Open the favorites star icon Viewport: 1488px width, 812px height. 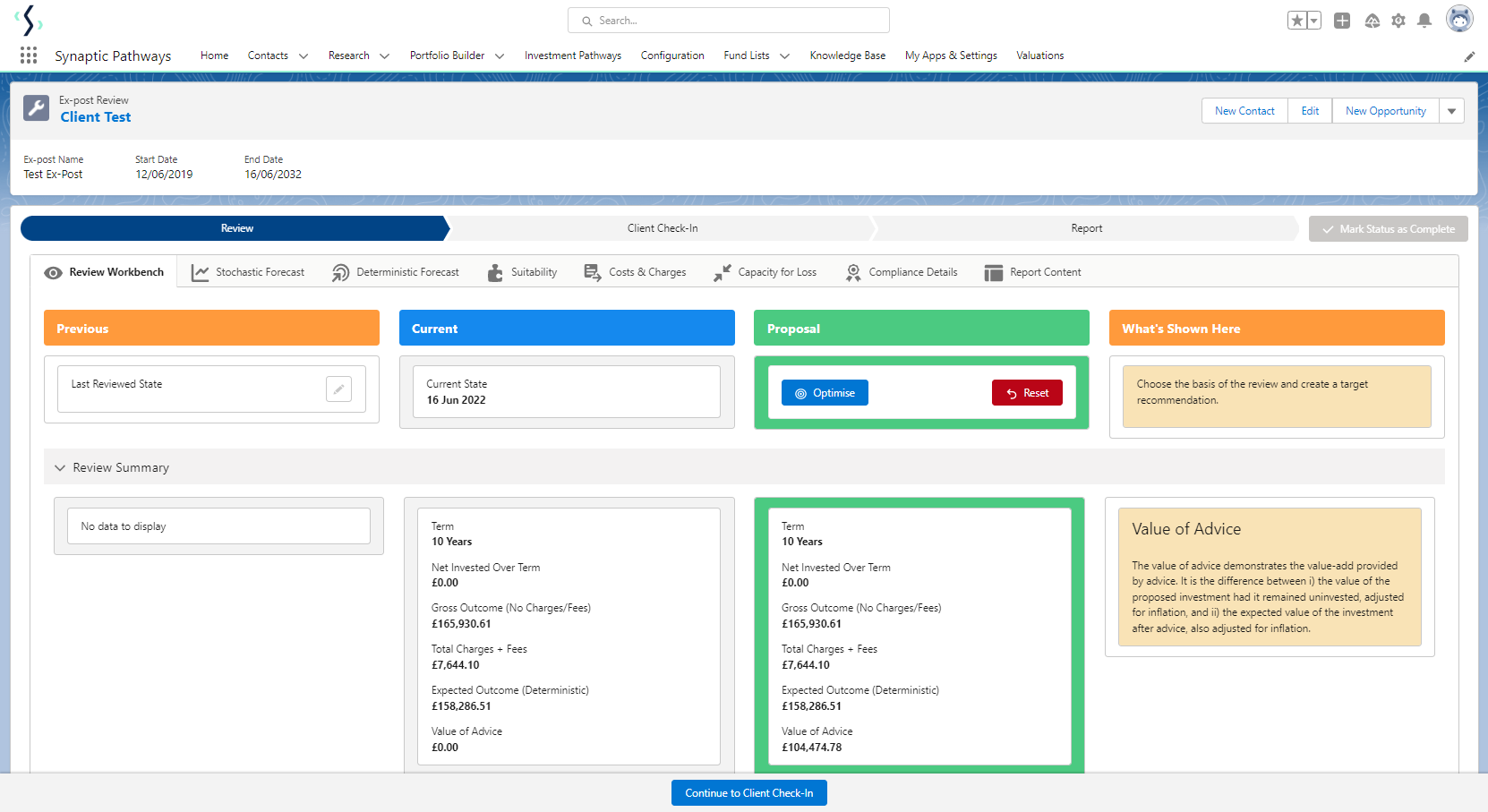[1296, 21]
